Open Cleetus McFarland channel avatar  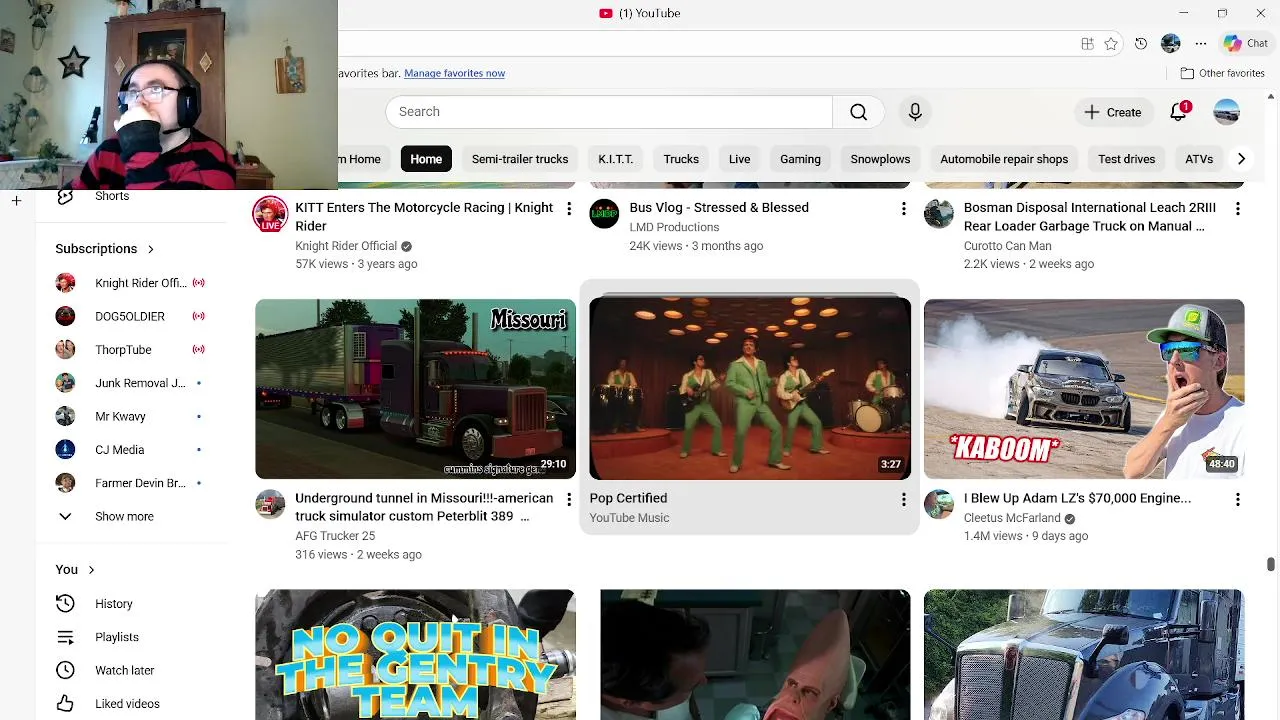(x=939, y=504)
